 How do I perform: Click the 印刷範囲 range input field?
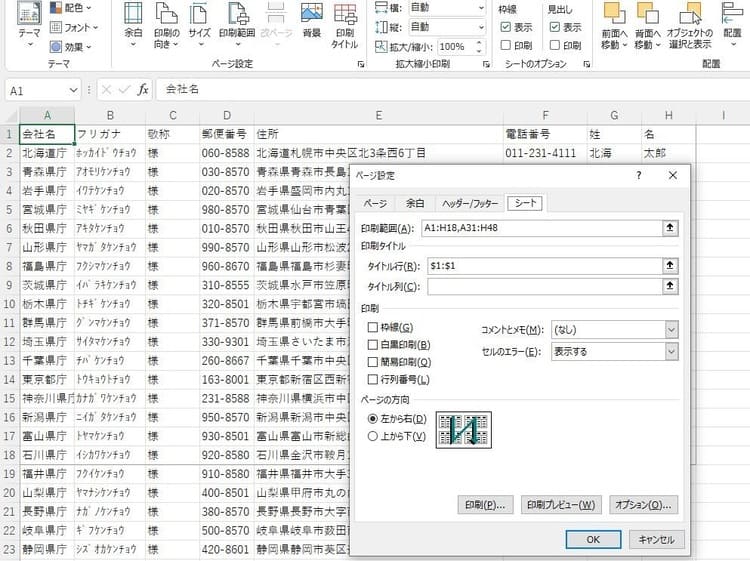tap(542, 228)
